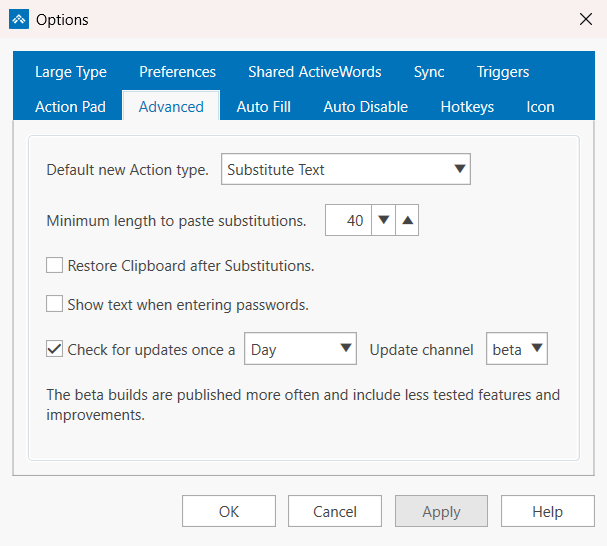The image size is (607, 546).
Task: Open the Preferences tab
Action: point(177,72)
